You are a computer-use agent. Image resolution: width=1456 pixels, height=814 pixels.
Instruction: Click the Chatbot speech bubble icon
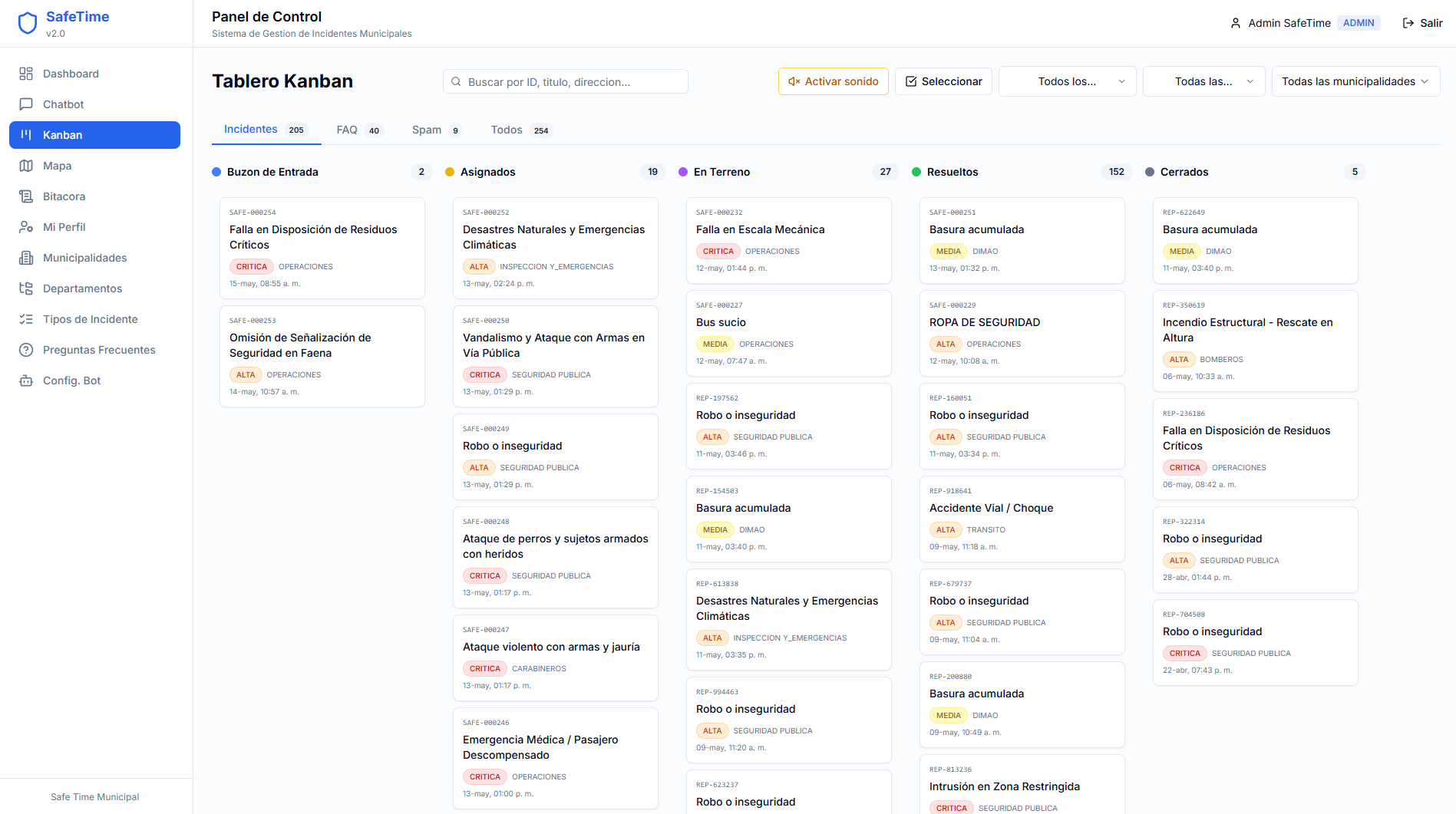click(x=26, y=104)
